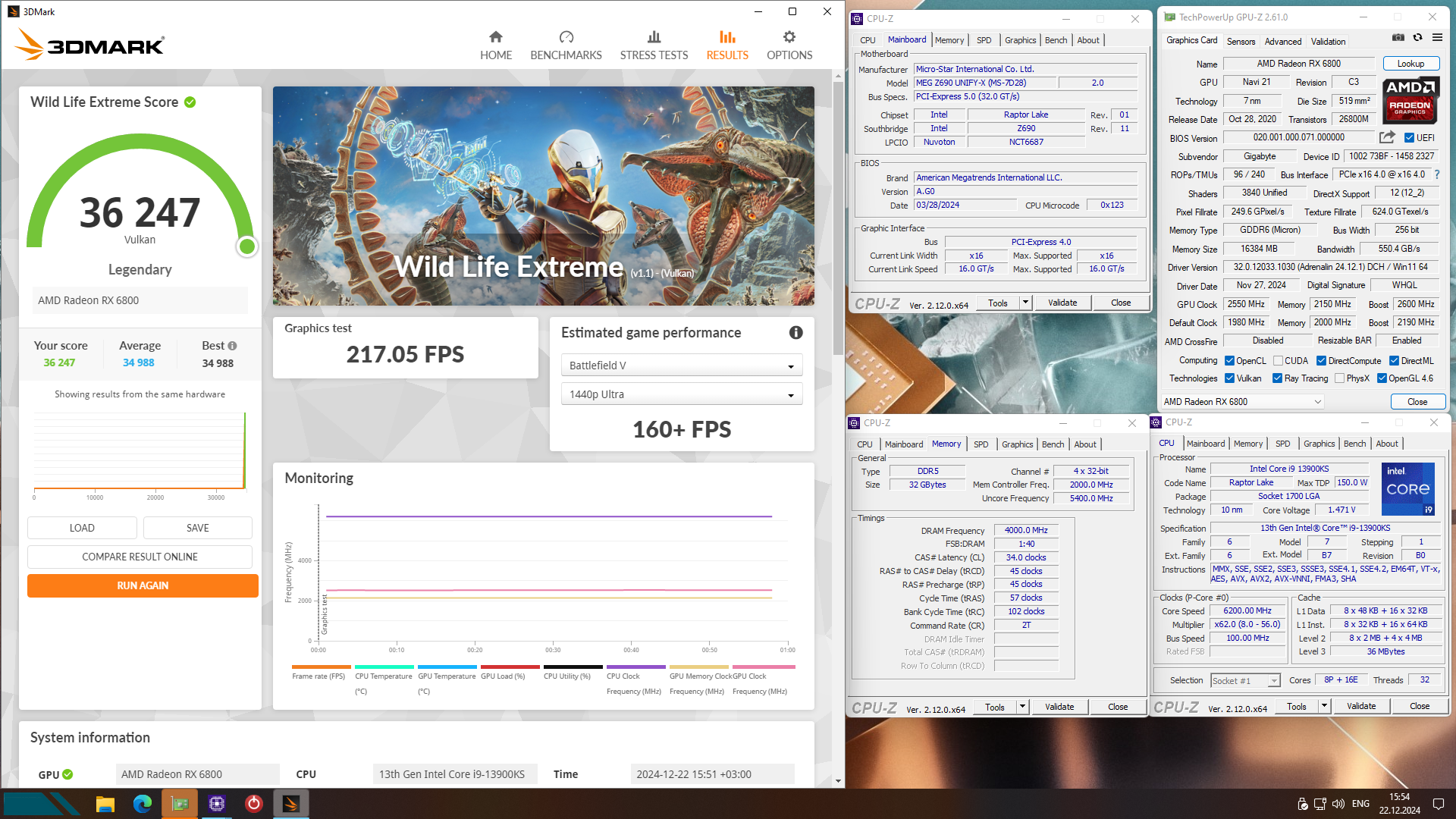This screenshot has height=819, width=1456.
Task: Select the Graphics tab in CPU-Z CPU window
Action: point(1319,444)
